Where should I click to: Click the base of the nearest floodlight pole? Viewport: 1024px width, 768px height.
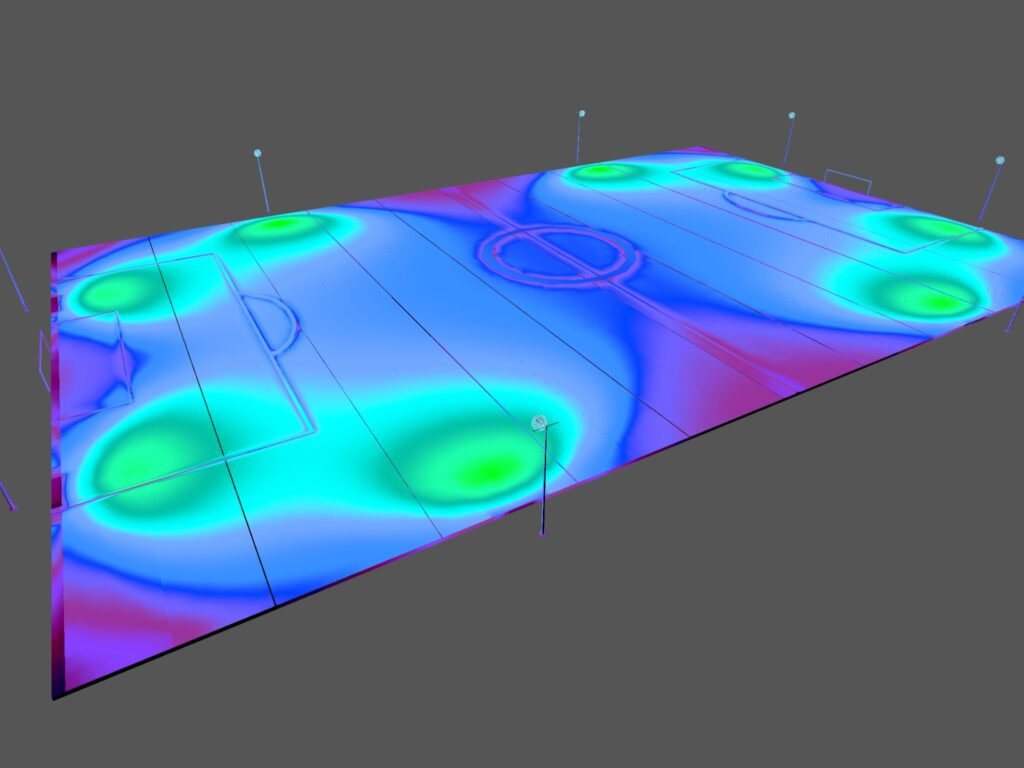tap(542, 532)
